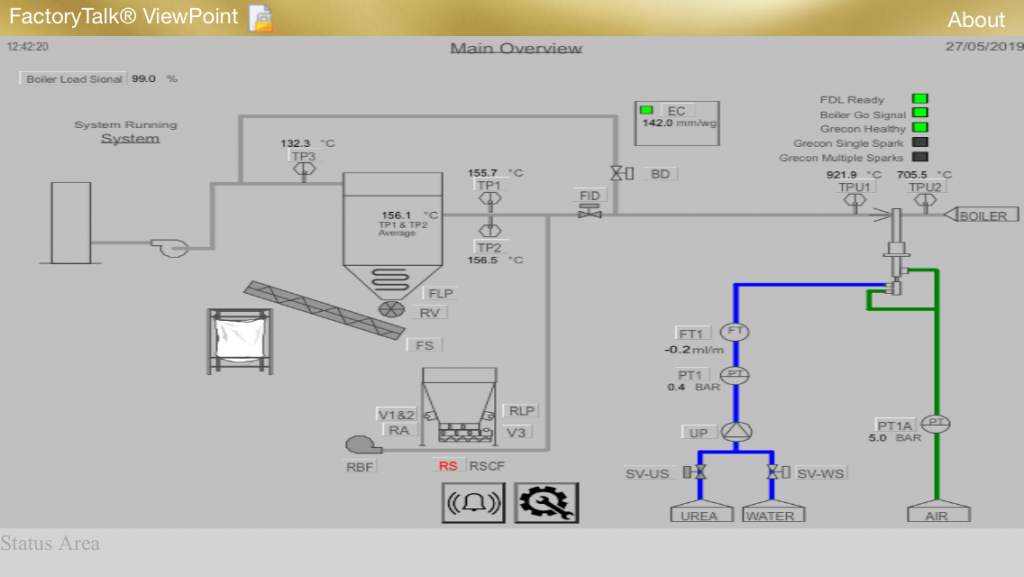This screenshot has width=1024, height=577.
Task: Click the green EC status indicator
Action: [x=647, y=110]
